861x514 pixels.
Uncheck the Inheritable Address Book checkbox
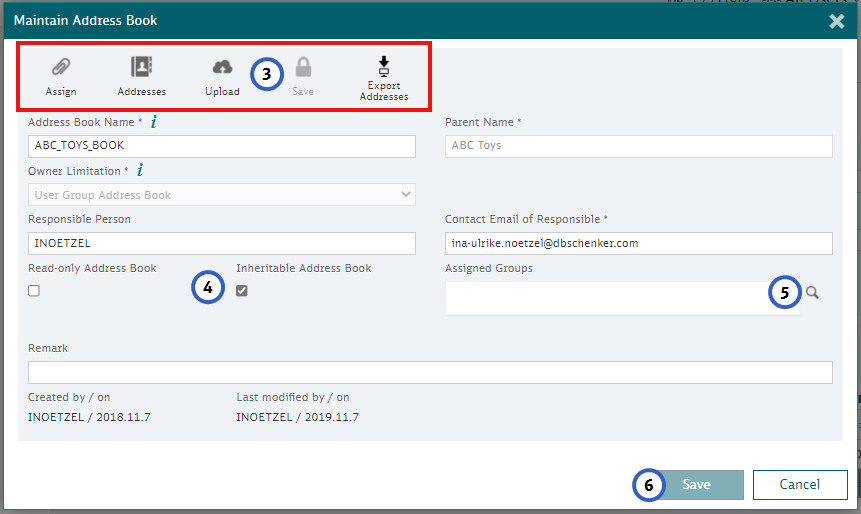pos(242,290)
